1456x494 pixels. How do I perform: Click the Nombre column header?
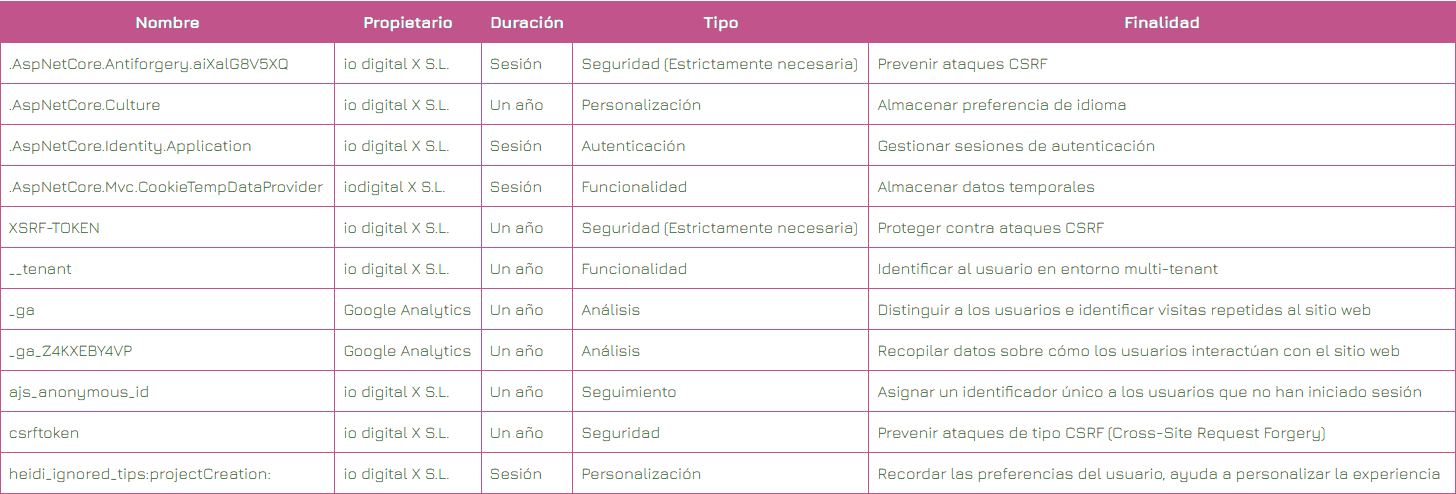[167, 22]
